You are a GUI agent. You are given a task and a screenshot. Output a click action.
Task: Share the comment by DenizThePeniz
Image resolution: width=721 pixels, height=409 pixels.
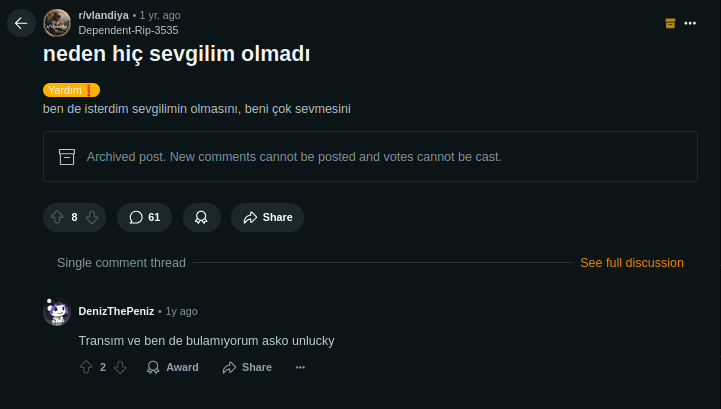247,367
